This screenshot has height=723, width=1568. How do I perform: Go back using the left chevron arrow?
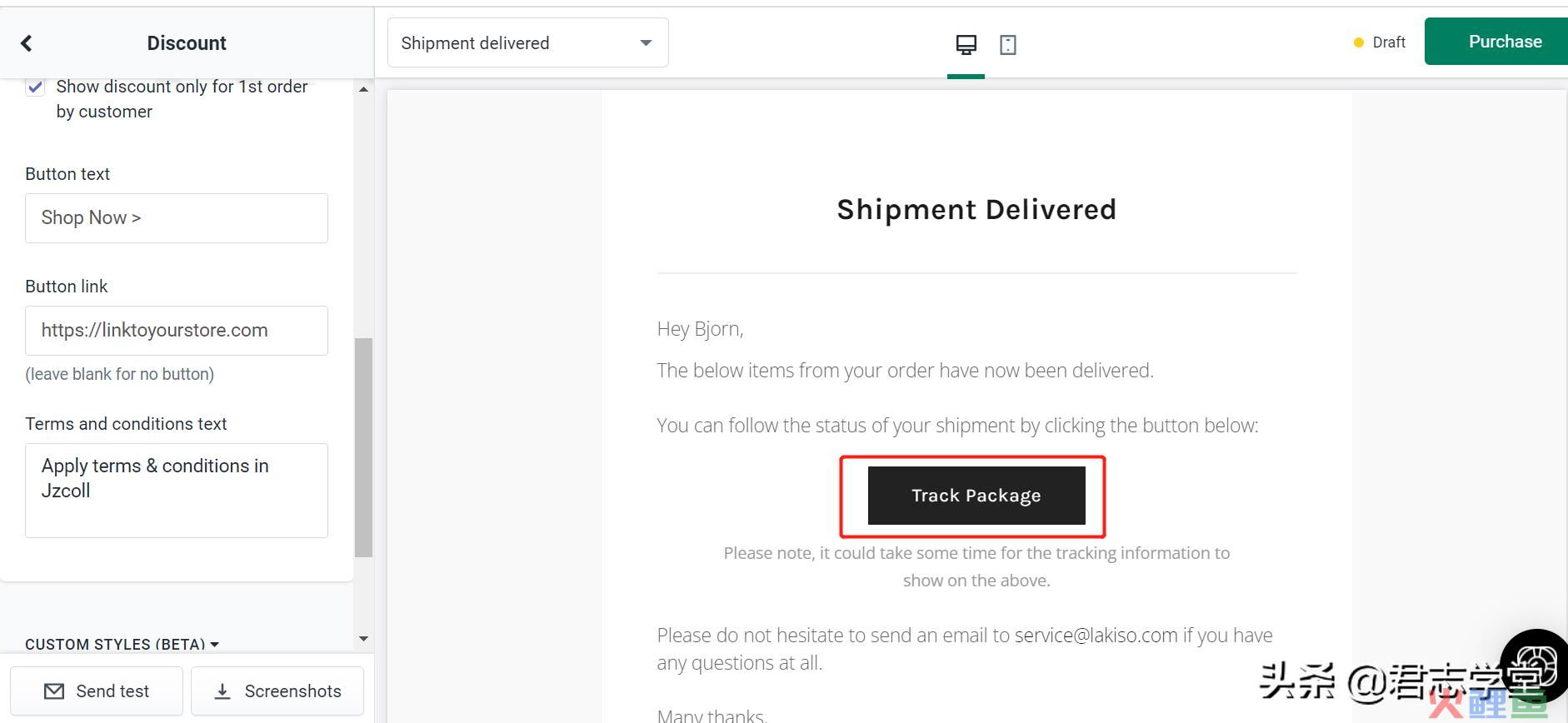tap(27, 43)
